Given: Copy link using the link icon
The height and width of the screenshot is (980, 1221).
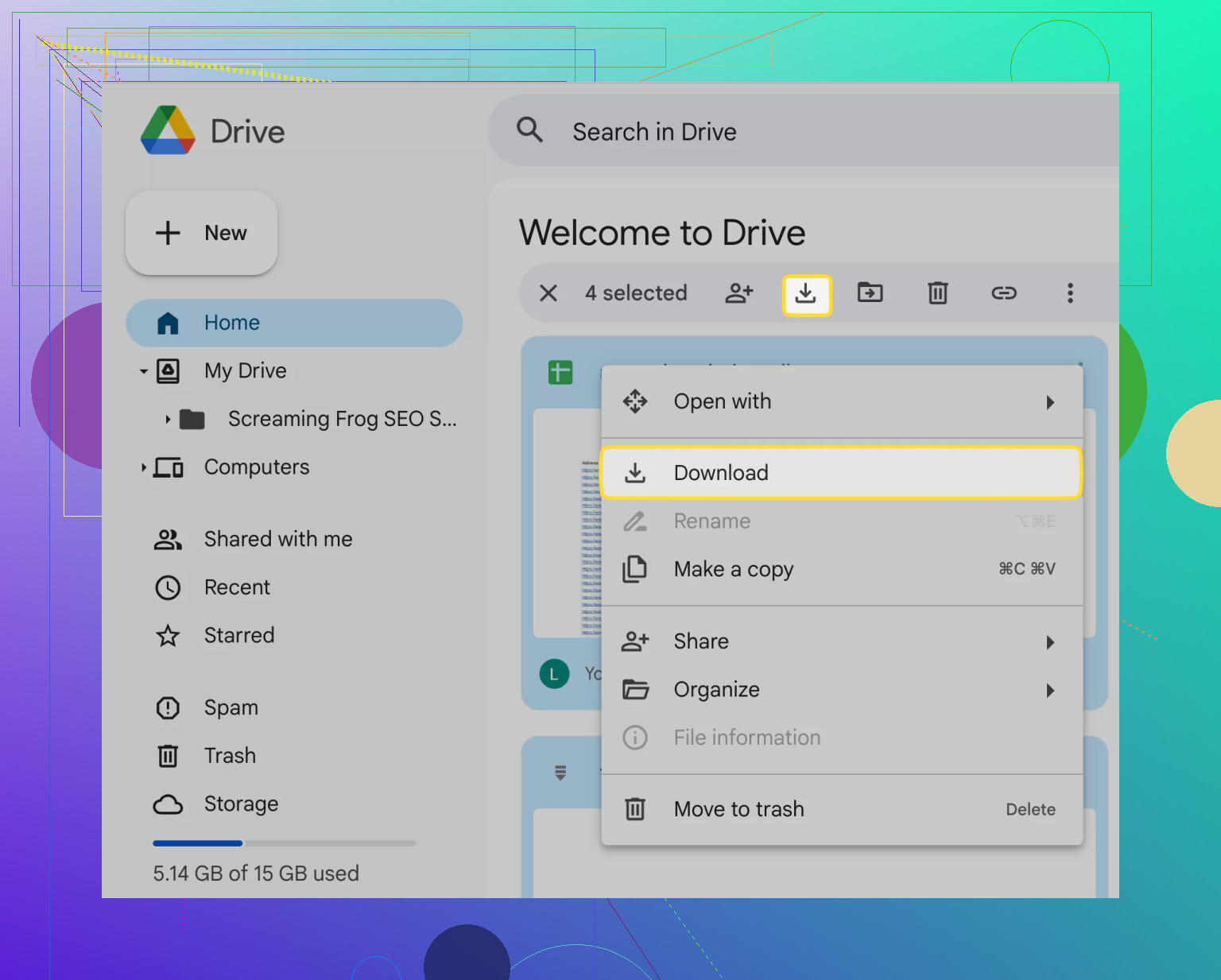Looking at the screenshot, I should coord(1003,293).
